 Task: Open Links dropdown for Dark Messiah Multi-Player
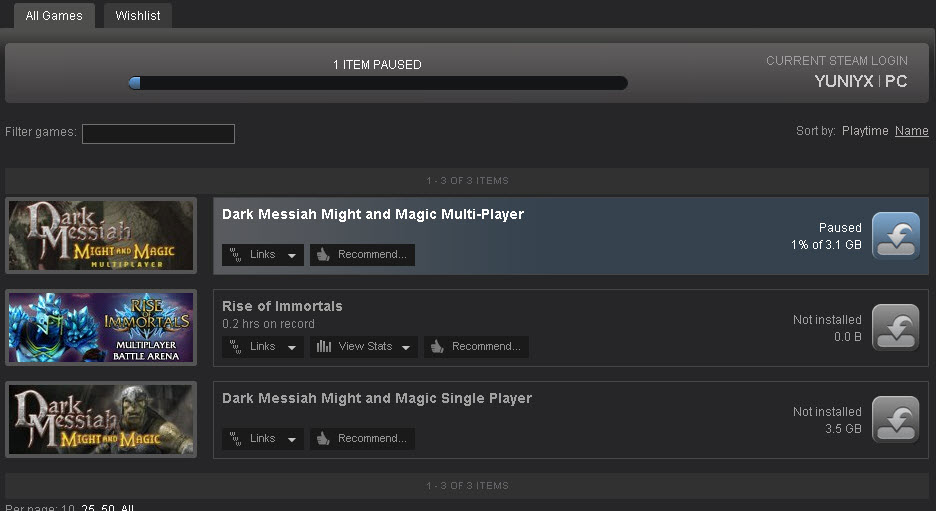pyautogui.click(x=263, y=255)
